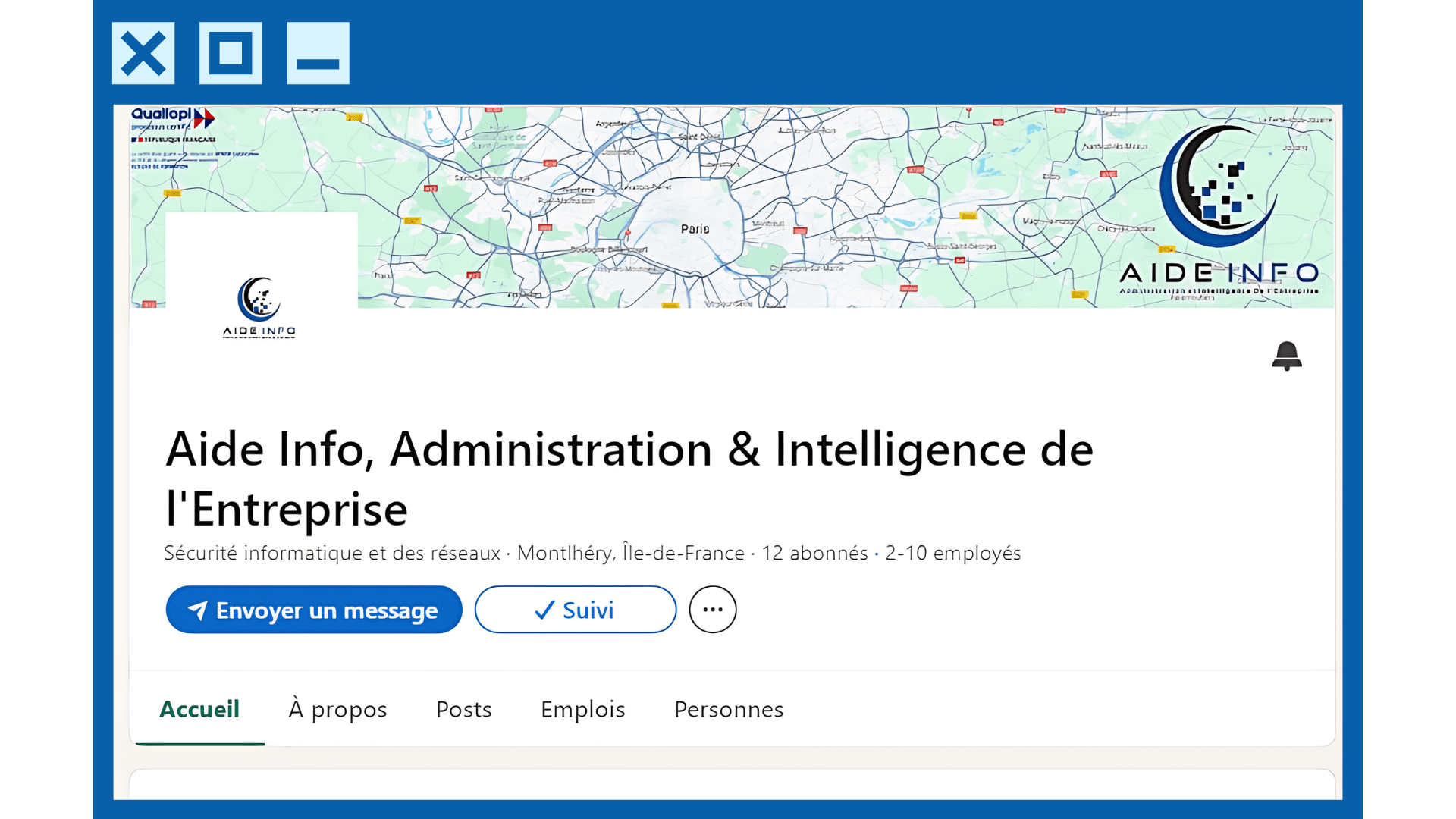Click the minimize bar window button
1456x819 pixels.
(318, 53)
